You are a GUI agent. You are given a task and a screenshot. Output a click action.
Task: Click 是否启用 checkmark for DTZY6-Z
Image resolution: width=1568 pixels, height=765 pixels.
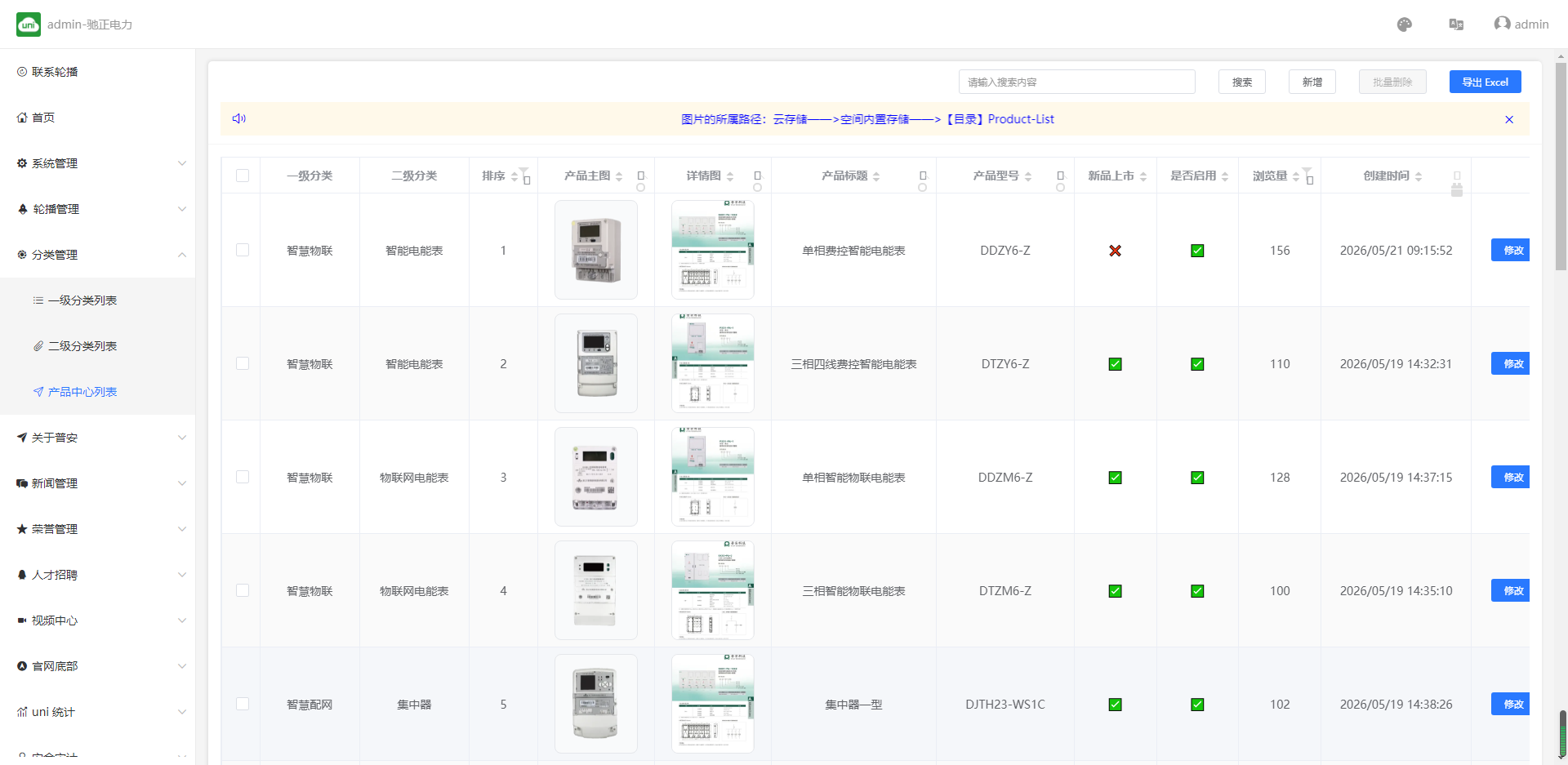click(x=1197, y=364)
